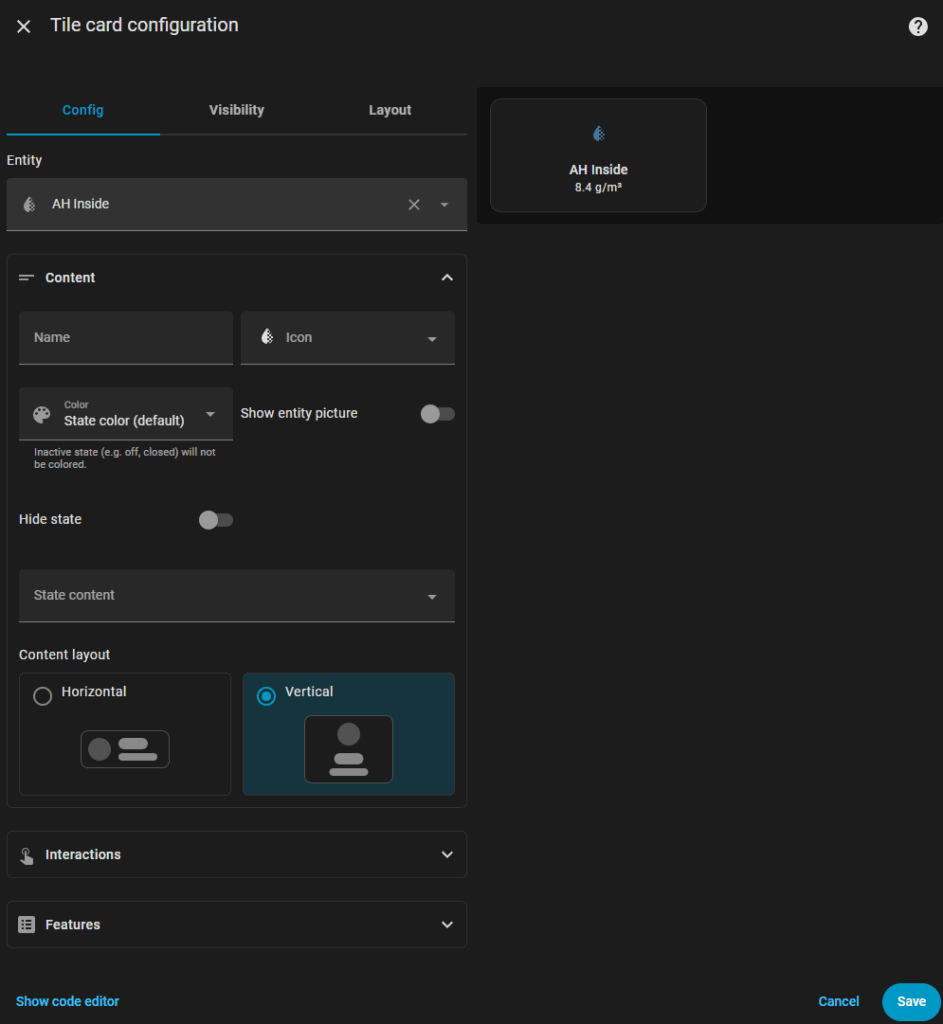Click the AH Inside entity field
Viewport: 943px width, 1024px height.
236,204
